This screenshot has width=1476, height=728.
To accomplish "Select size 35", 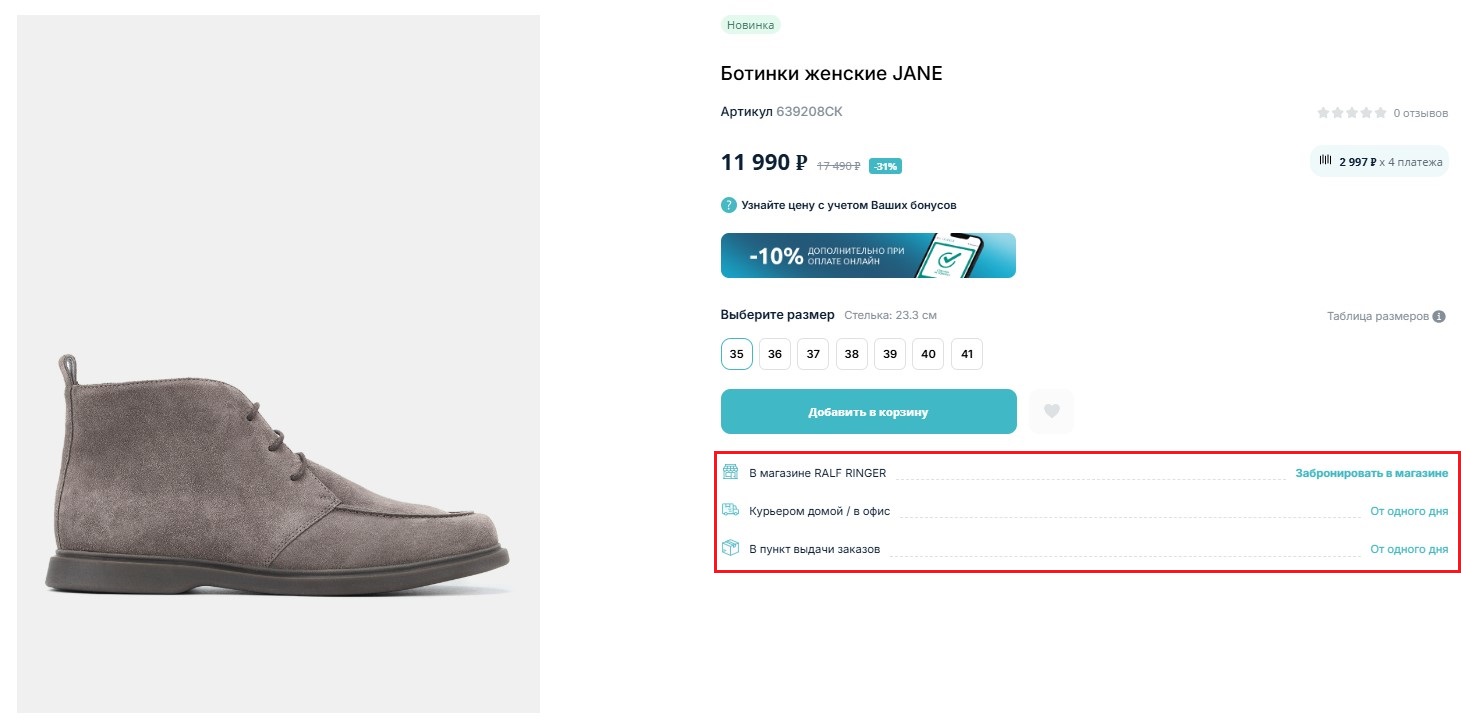I will click(737, 354).
